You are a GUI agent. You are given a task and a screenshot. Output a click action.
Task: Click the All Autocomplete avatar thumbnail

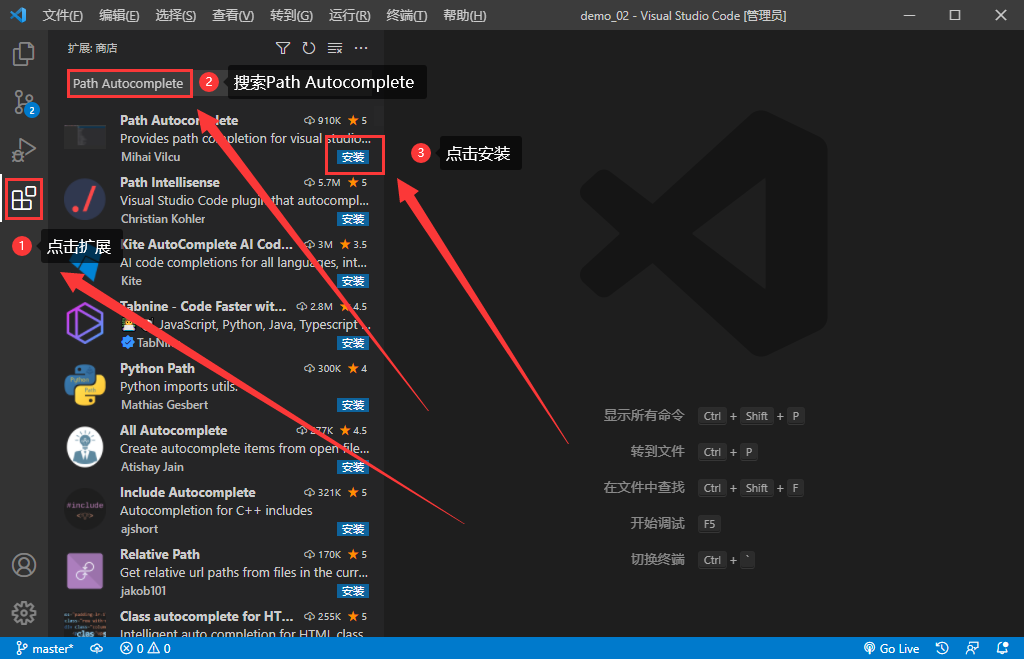tap(85, 447)
